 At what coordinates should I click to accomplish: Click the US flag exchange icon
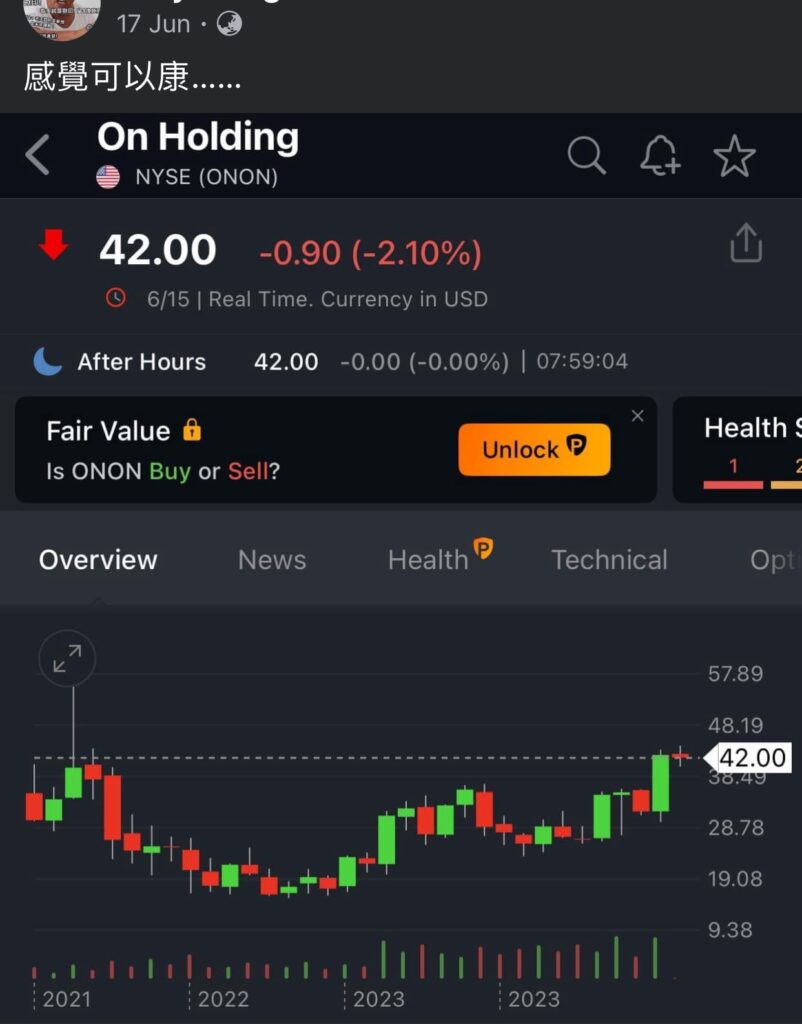click(108, 178)
